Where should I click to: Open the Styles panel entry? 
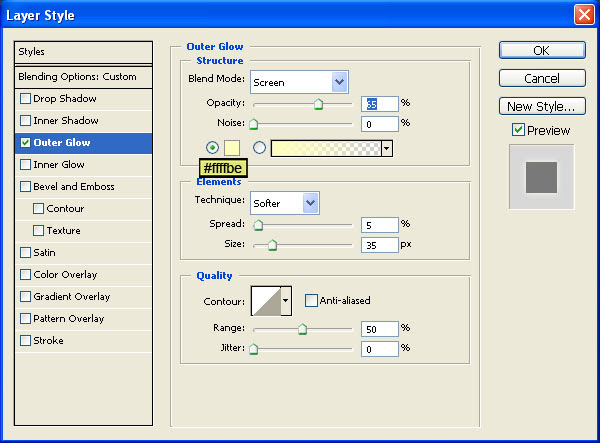83,52
